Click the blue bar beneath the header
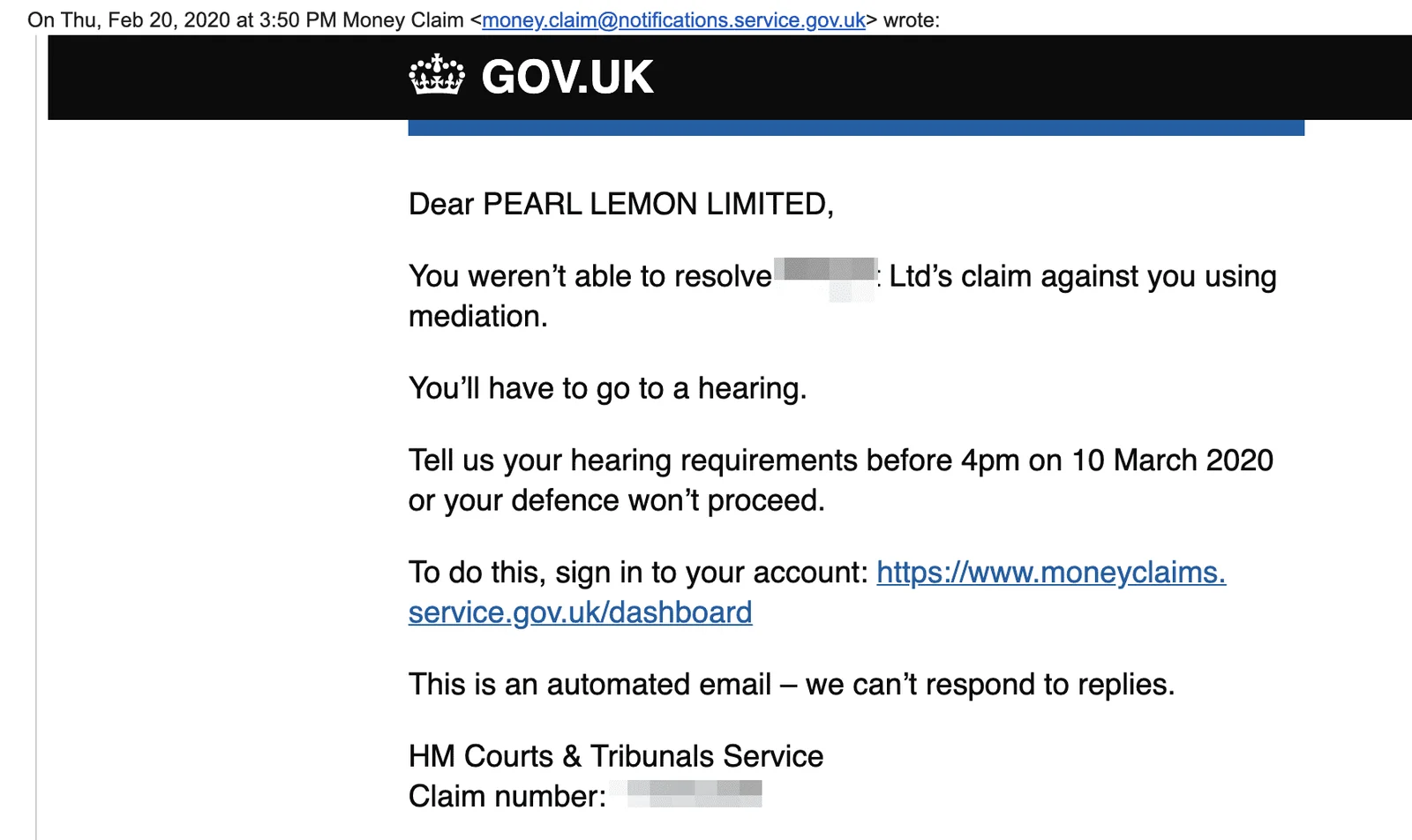The image size is (1412, 840). (856, 128)
